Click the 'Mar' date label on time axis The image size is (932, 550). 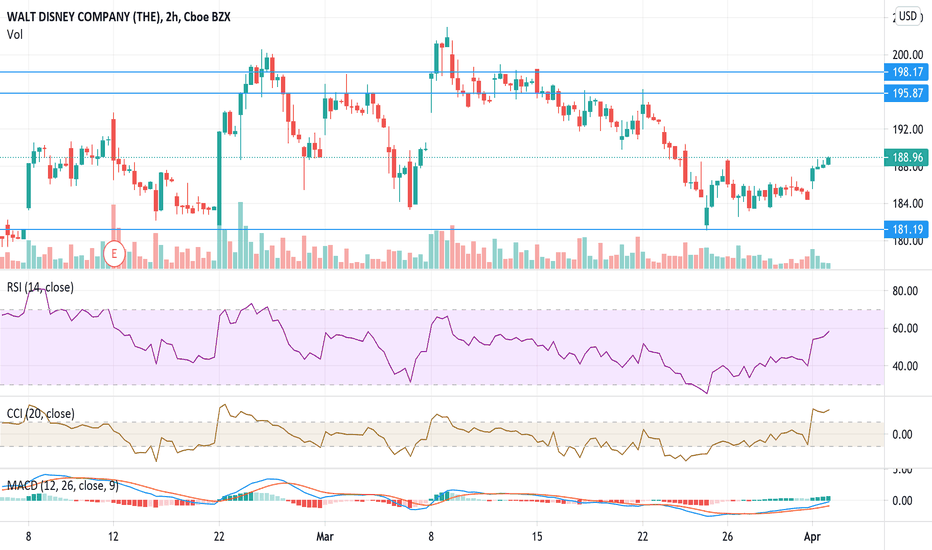(325, 536)
